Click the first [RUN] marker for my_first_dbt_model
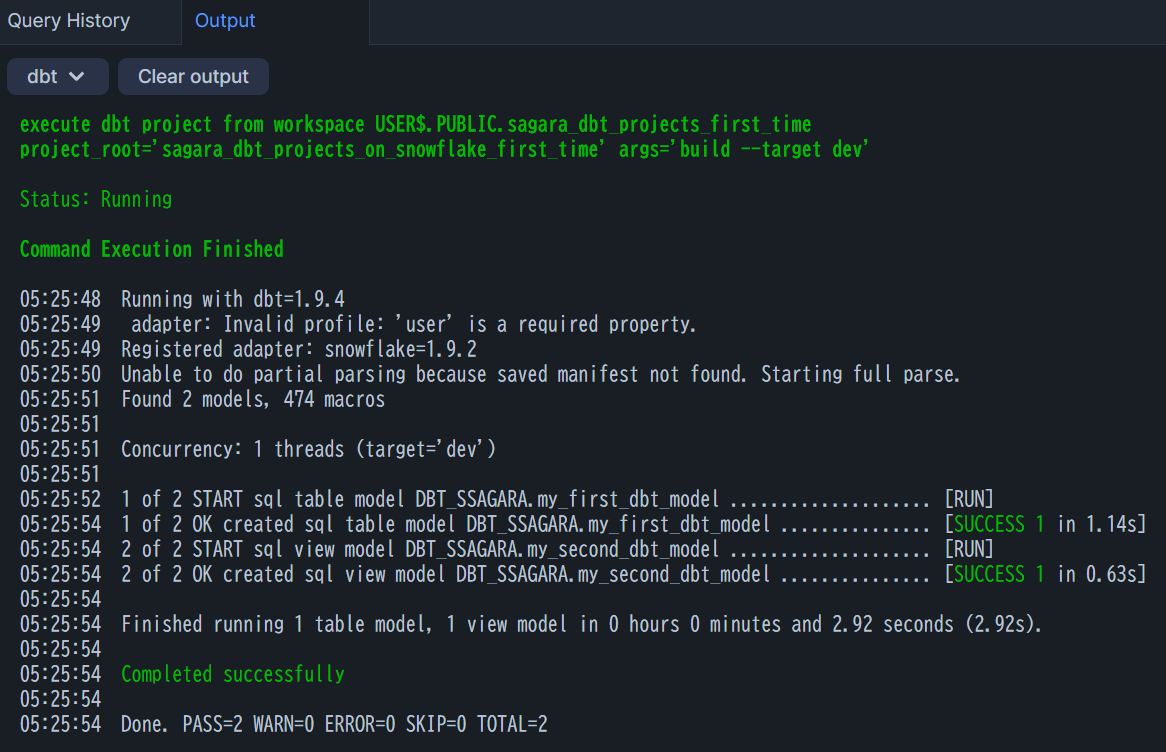Screen dimensions: 1166x752 pos(969,499)
